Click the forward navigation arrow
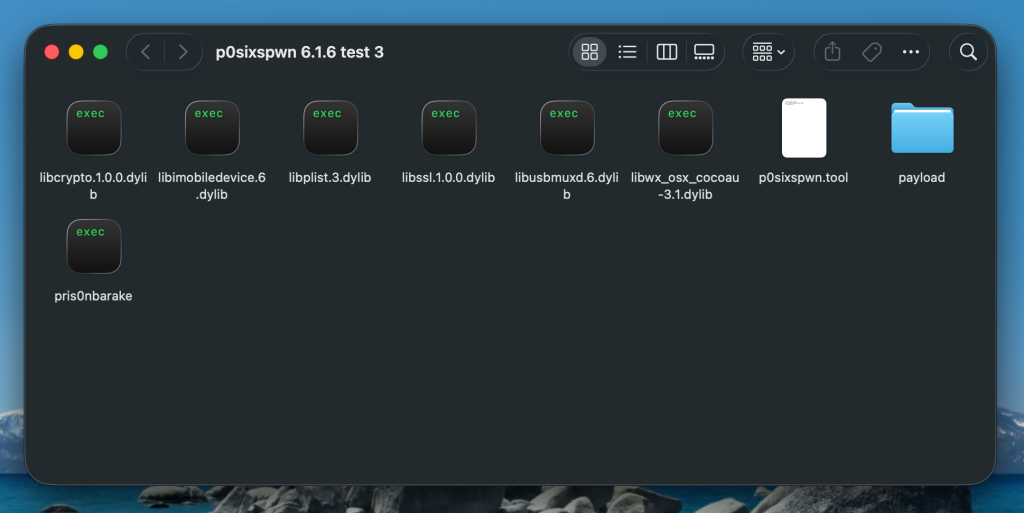The image size is (1024, 513). (182, 52)
